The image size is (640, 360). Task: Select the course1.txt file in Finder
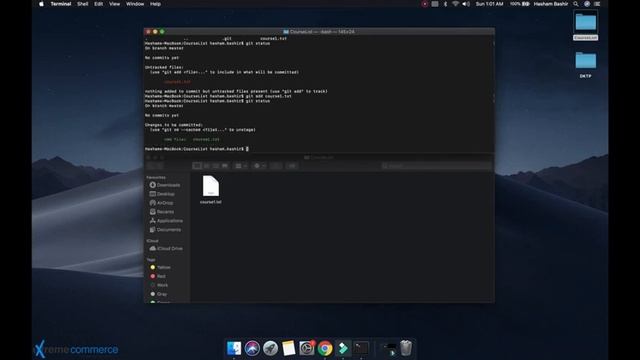pyautogui.click(x=211, y=190)
